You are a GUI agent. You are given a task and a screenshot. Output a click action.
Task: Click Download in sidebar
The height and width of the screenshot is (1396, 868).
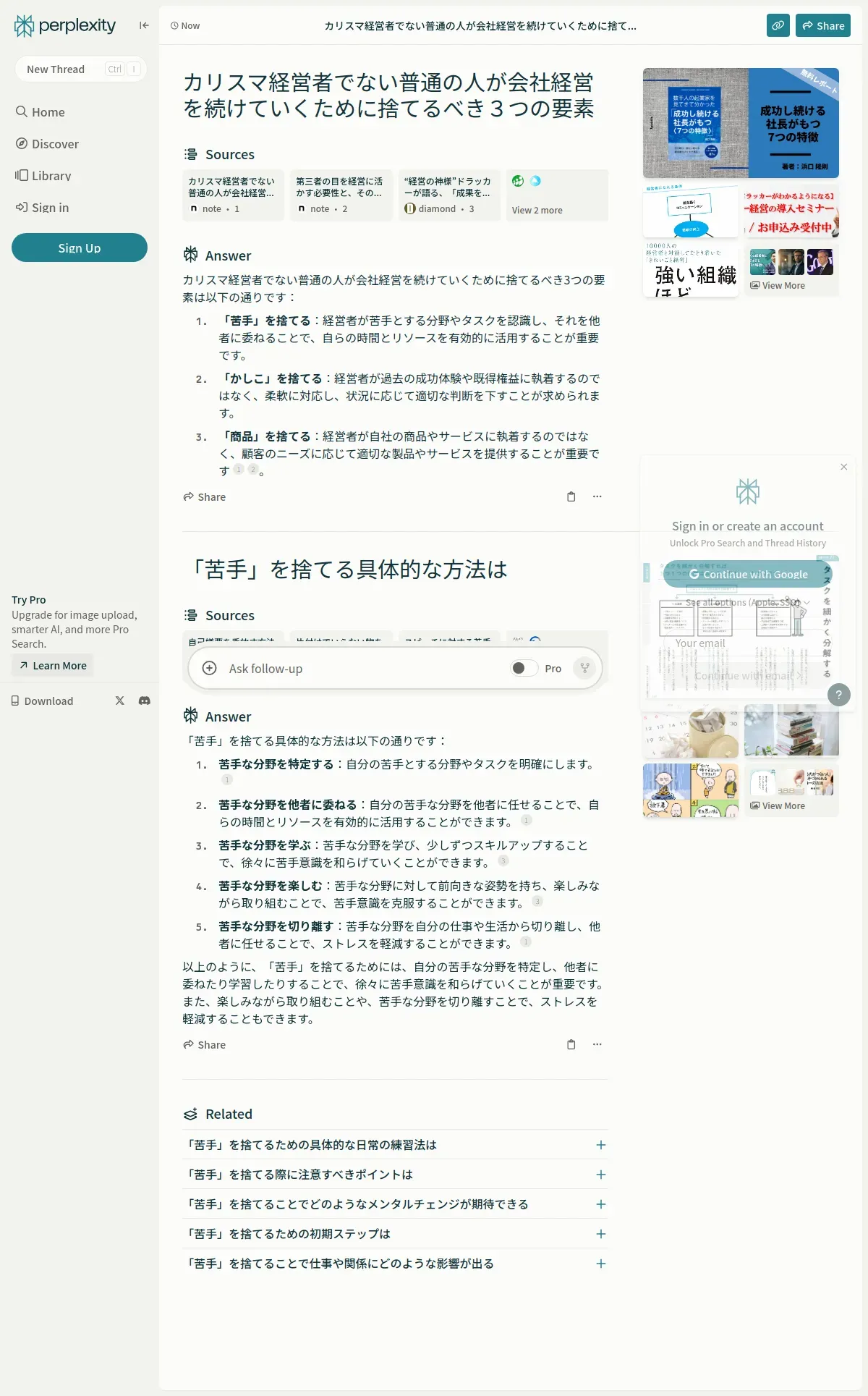[42, 701]
